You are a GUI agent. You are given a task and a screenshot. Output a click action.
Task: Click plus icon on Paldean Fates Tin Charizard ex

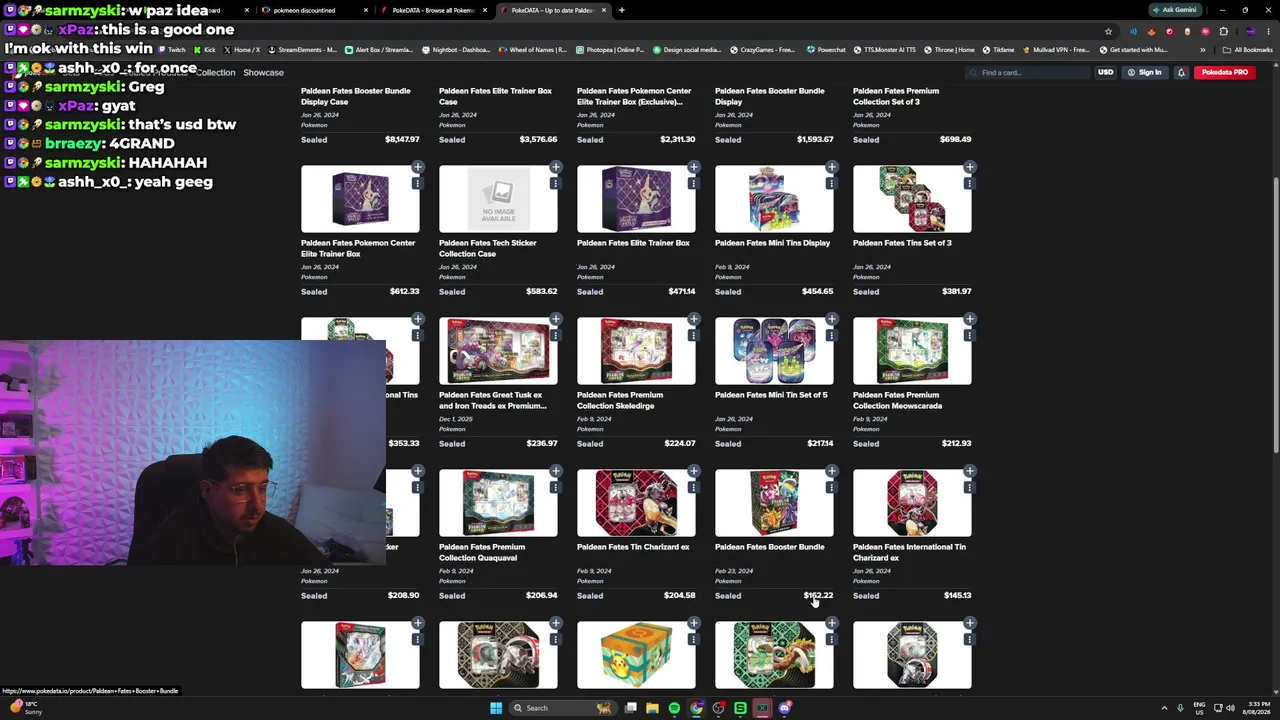click(x=693, y=471)
